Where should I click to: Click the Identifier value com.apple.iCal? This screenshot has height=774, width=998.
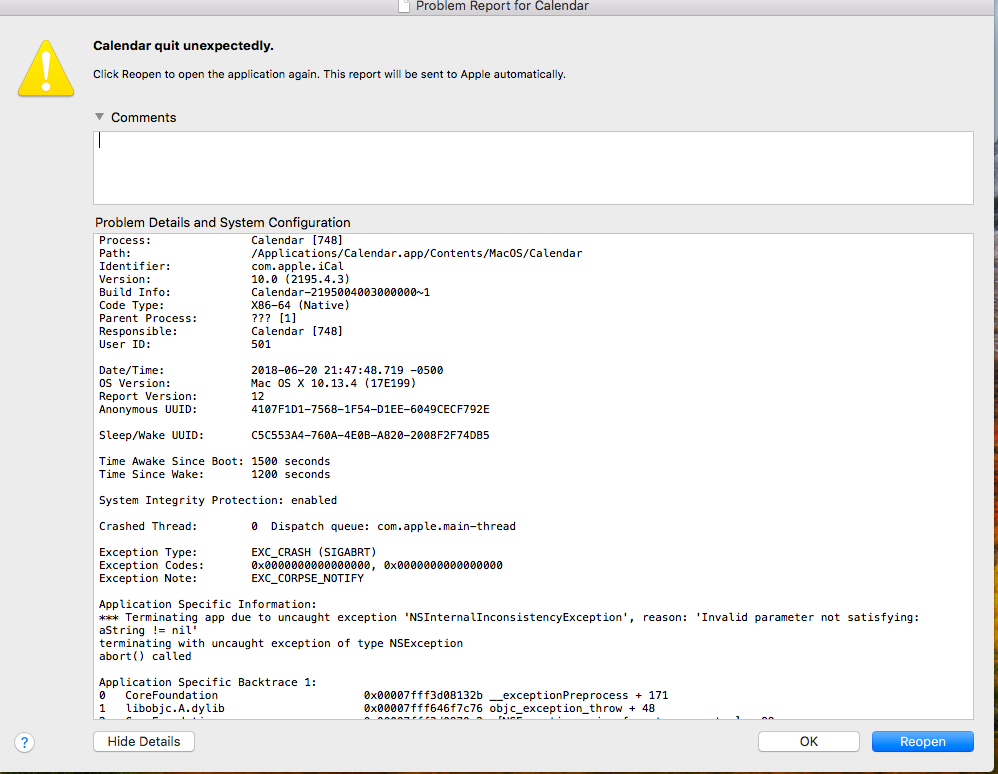(x=297, y=266)
